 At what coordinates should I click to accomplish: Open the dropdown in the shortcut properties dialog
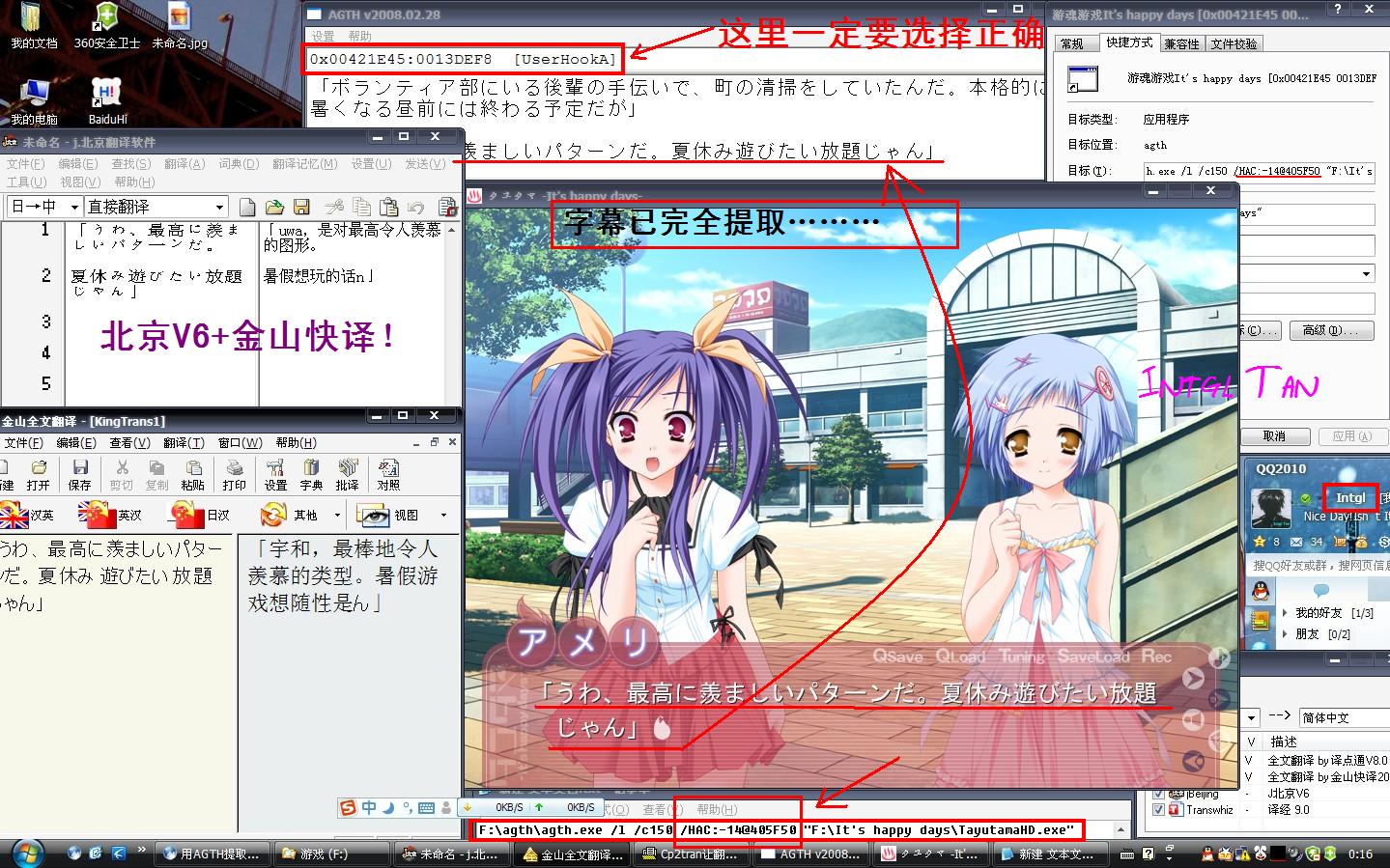click(1366, 274)
